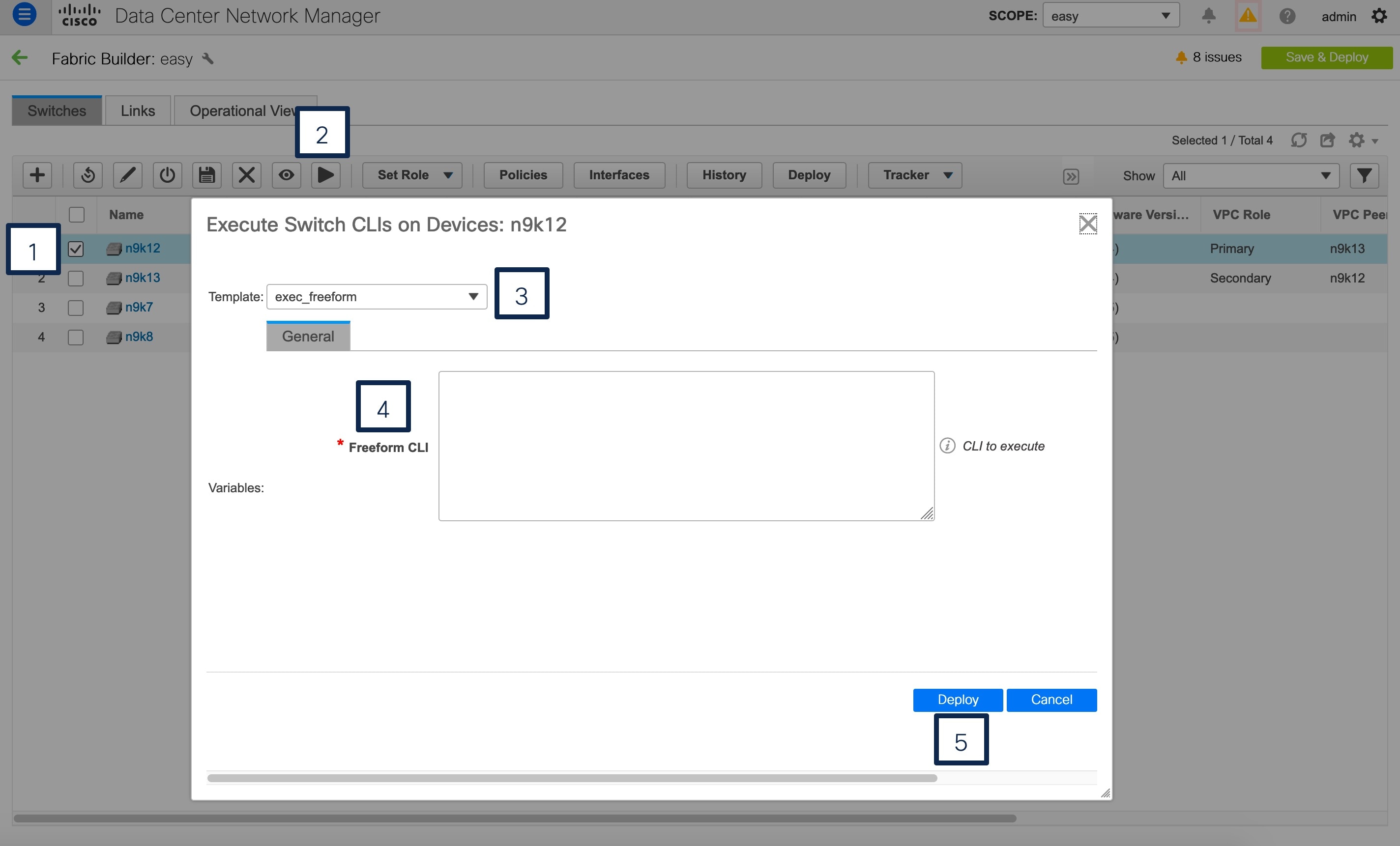Open the Set Role dropdown

pos(412,175)
